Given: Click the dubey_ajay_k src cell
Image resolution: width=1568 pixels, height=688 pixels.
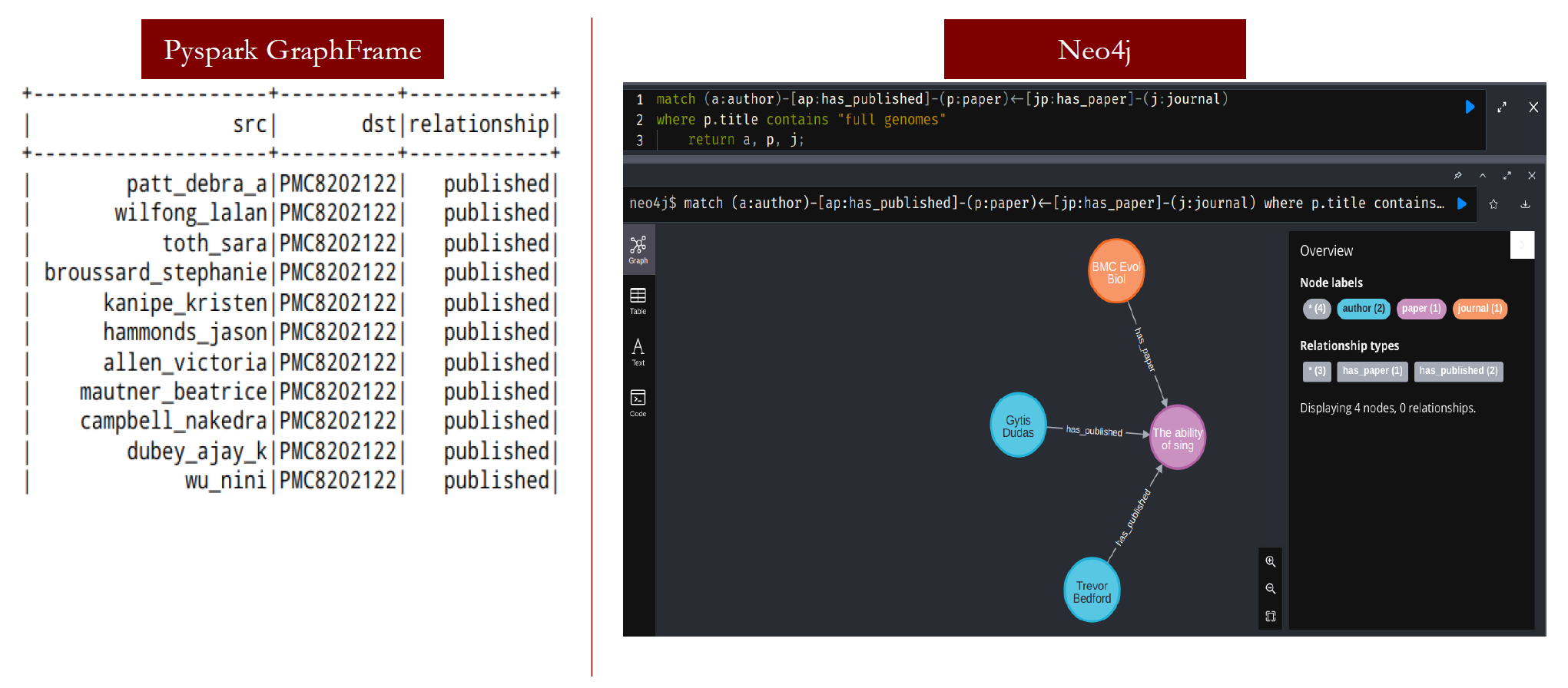Looking at the screenshot, I should (x=197, y=451).
